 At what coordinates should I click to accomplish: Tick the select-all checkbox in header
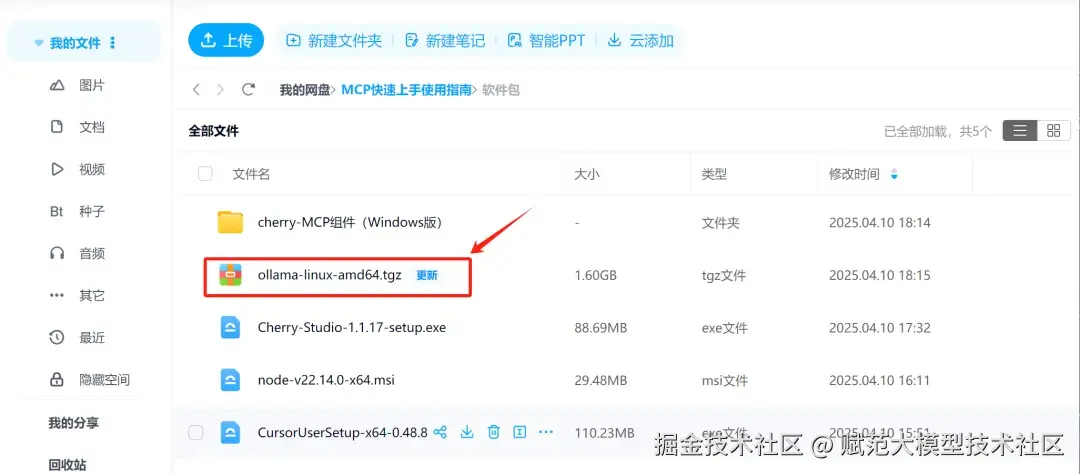tap(205, 174)
